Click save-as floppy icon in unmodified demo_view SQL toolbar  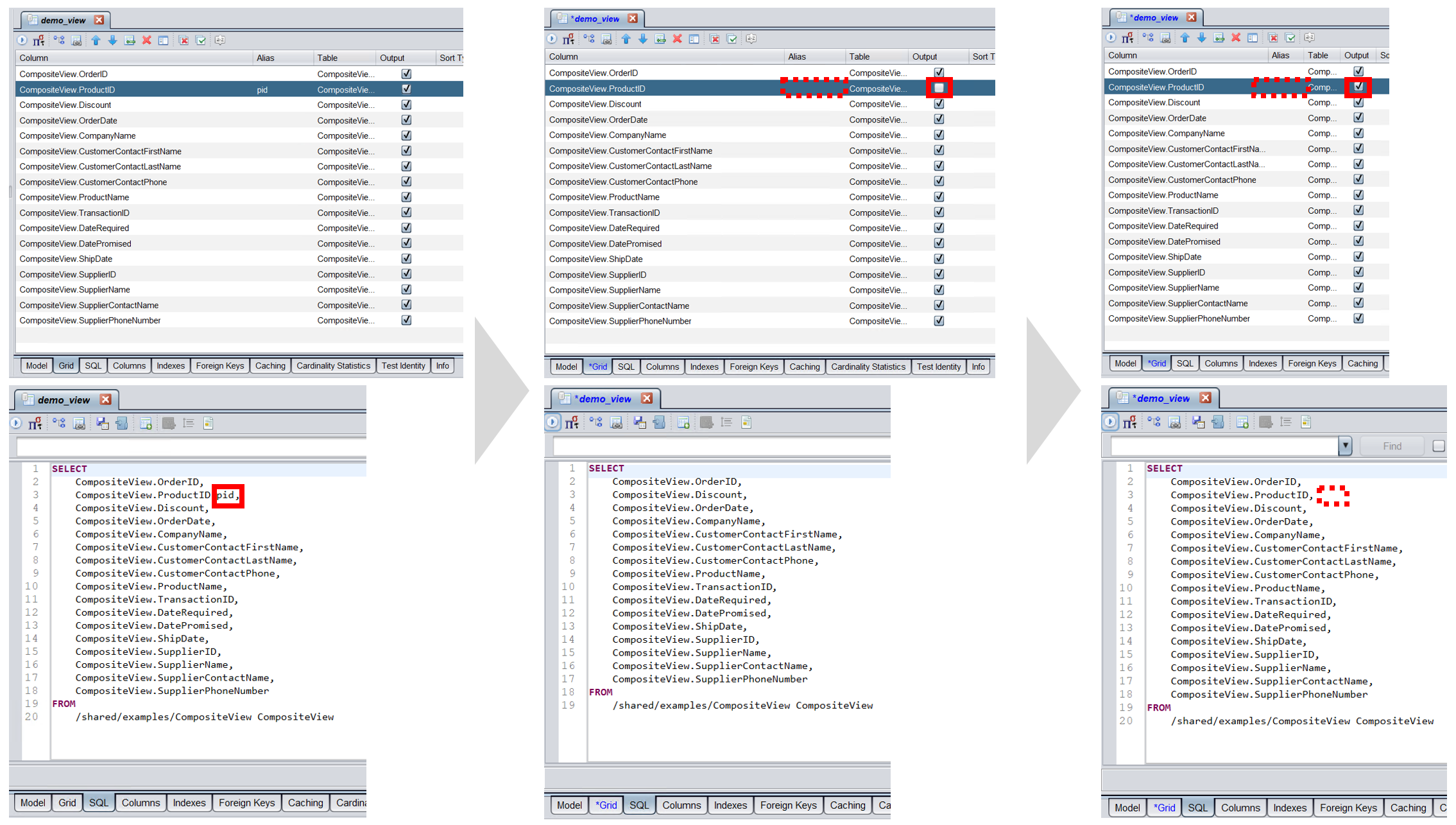[102, 424]
